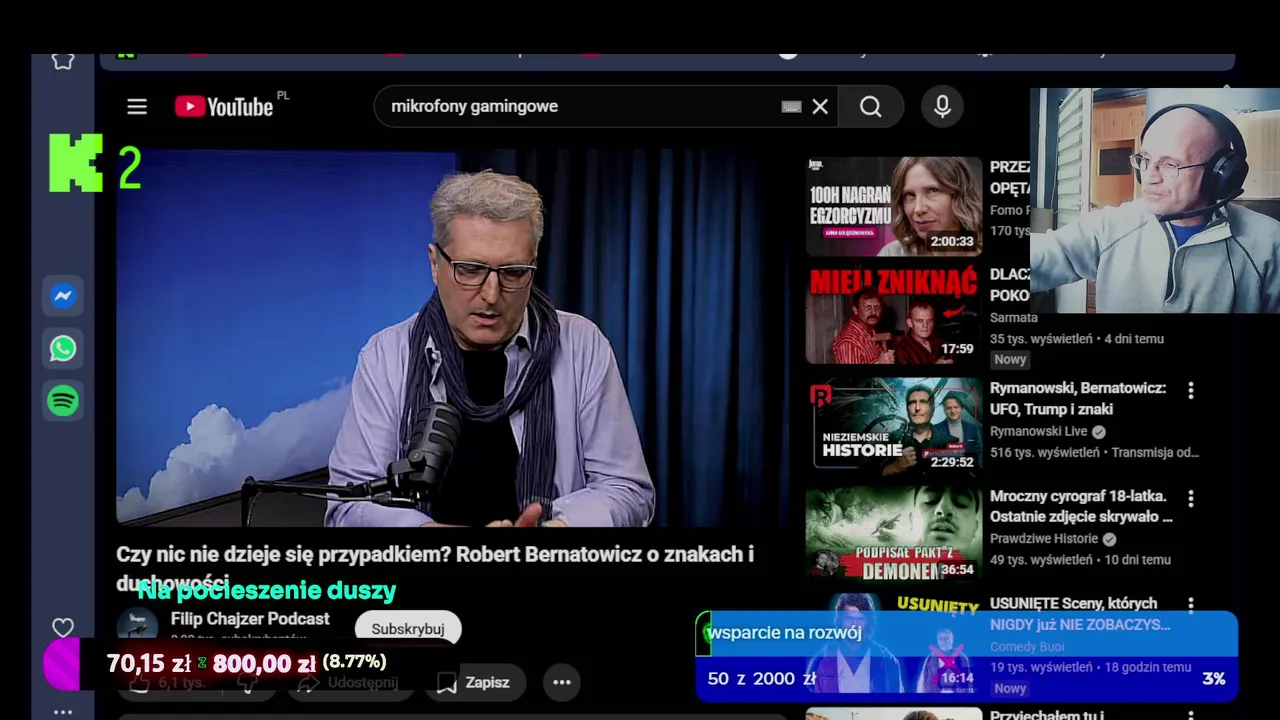Open the Nieziemskie Historie video thumbnail
The image size is (1280, 720).
[x=894, y=424]
